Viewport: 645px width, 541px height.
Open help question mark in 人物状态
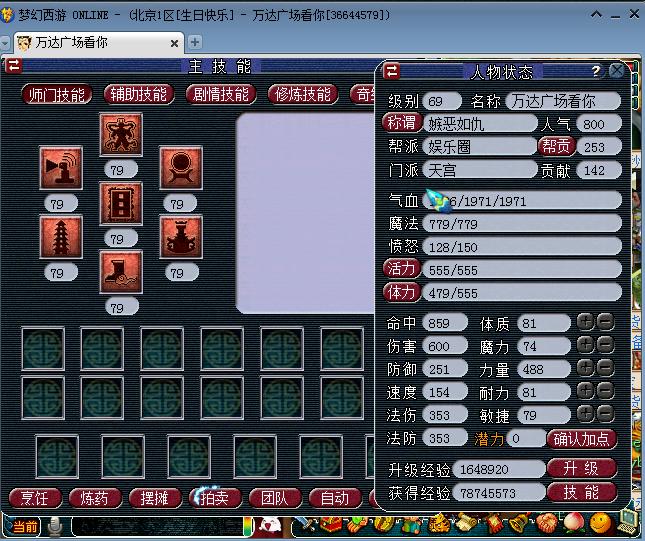(x=596, y=71)
